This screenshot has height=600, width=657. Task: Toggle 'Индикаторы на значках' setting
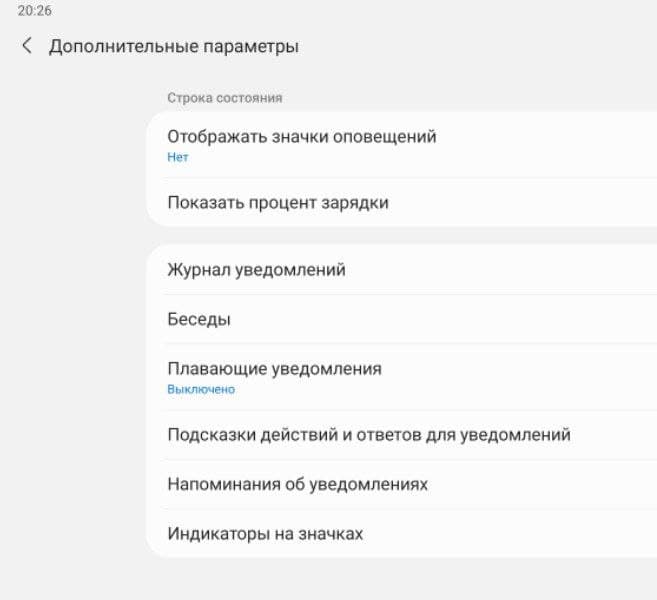pyautogui.click(x=264, y=534)
